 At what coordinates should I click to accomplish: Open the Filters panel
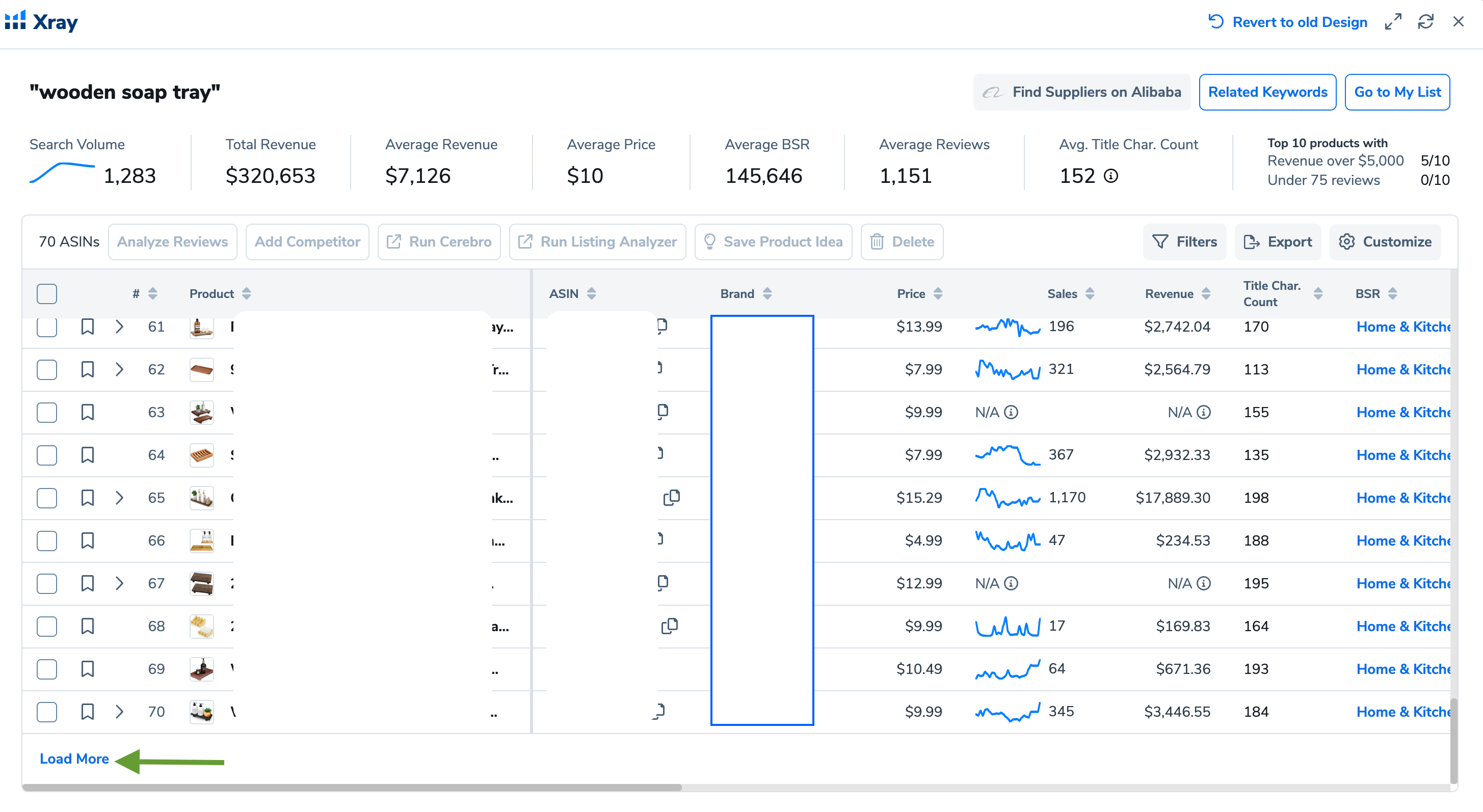click(x=1184, y=241)
